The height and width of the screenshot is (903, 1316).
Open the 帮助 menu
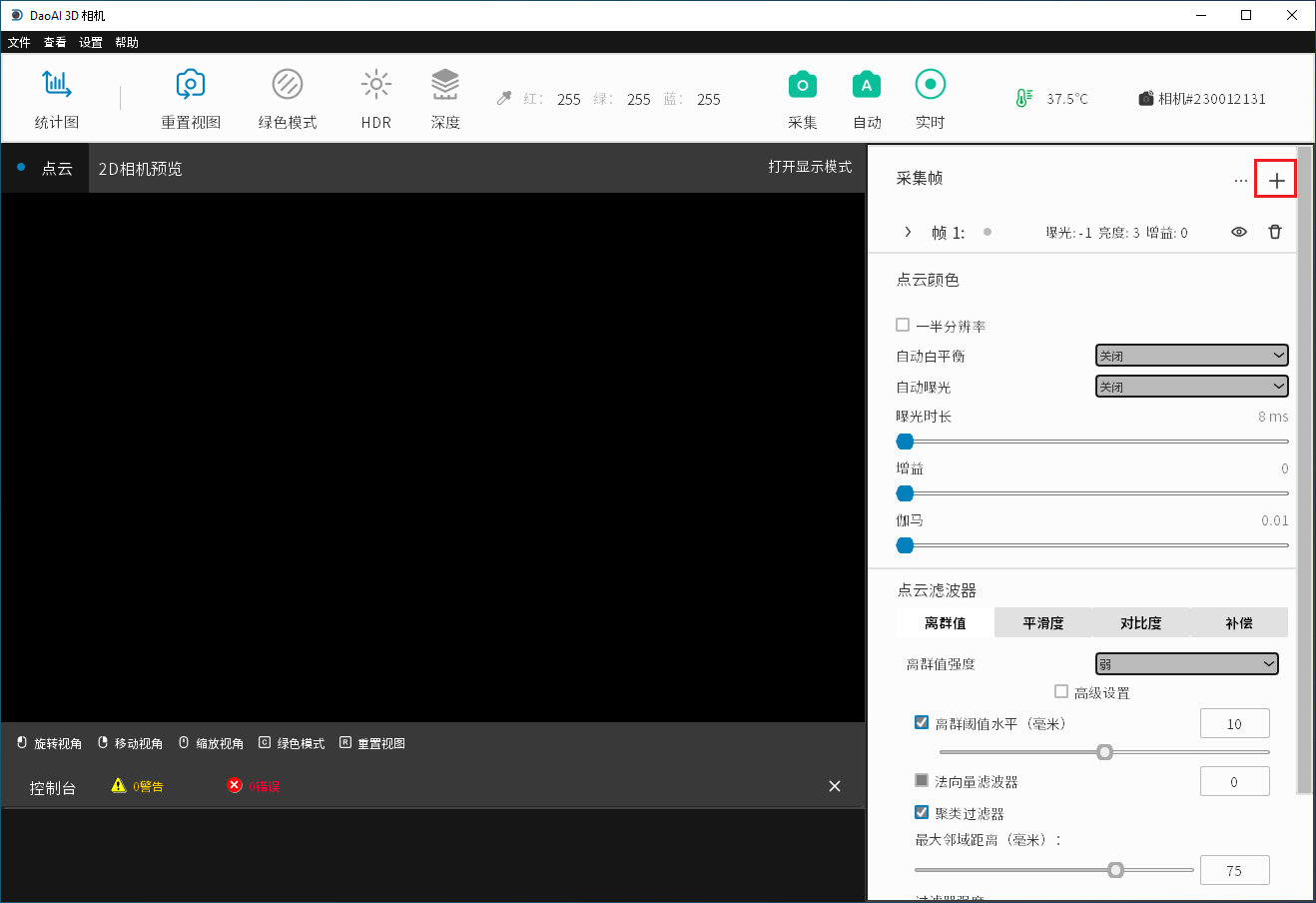pos(127,42)
